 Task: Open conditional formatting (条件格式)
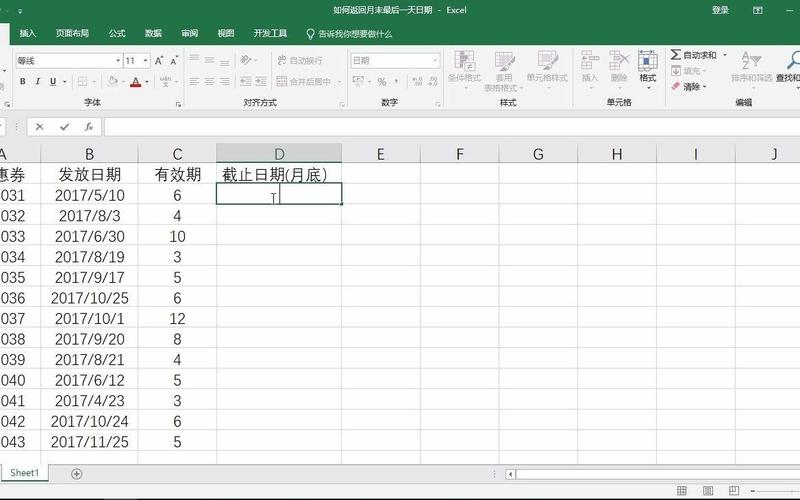click(x=464, y=69)
